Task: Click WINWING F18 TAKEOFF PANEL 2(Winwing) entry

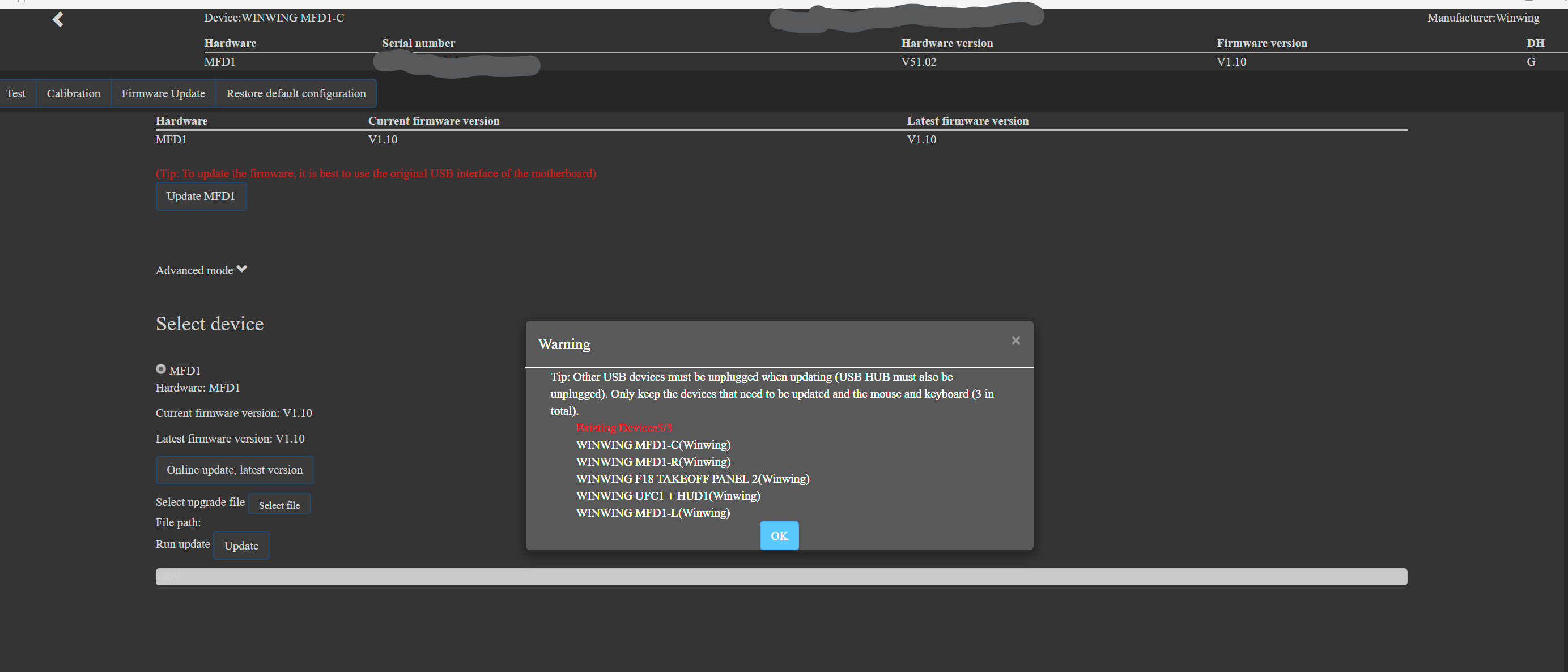Action: point(692,479)
